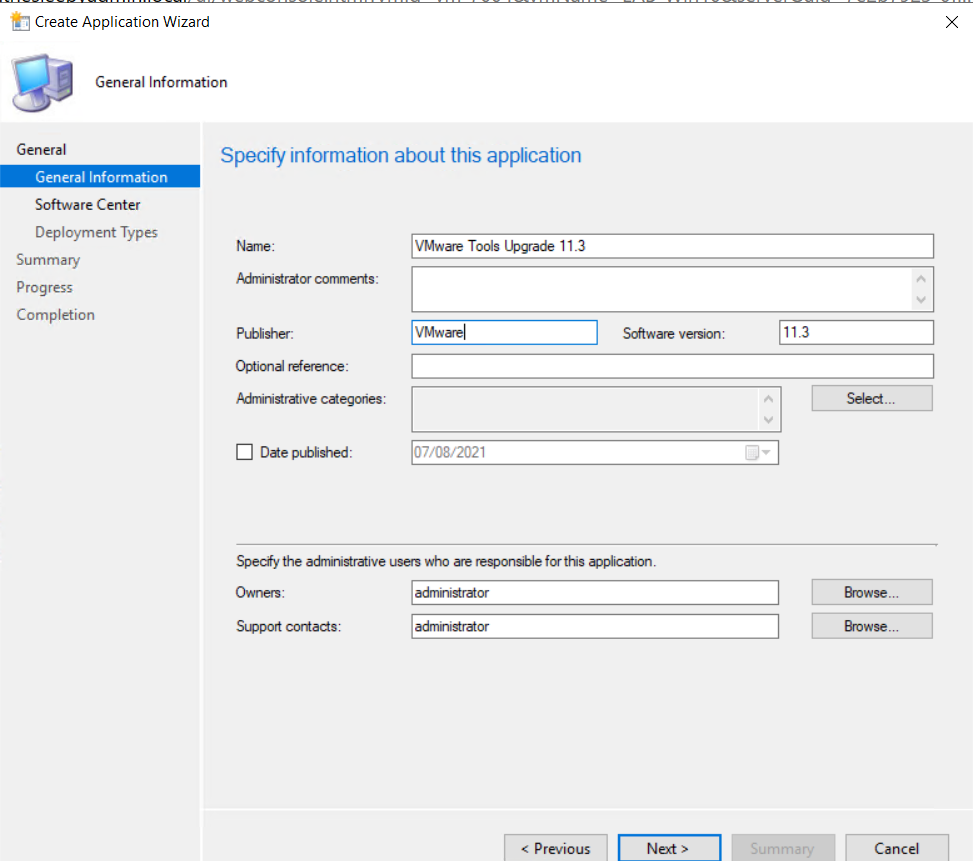Go back using the Previous button

(555, 847)
